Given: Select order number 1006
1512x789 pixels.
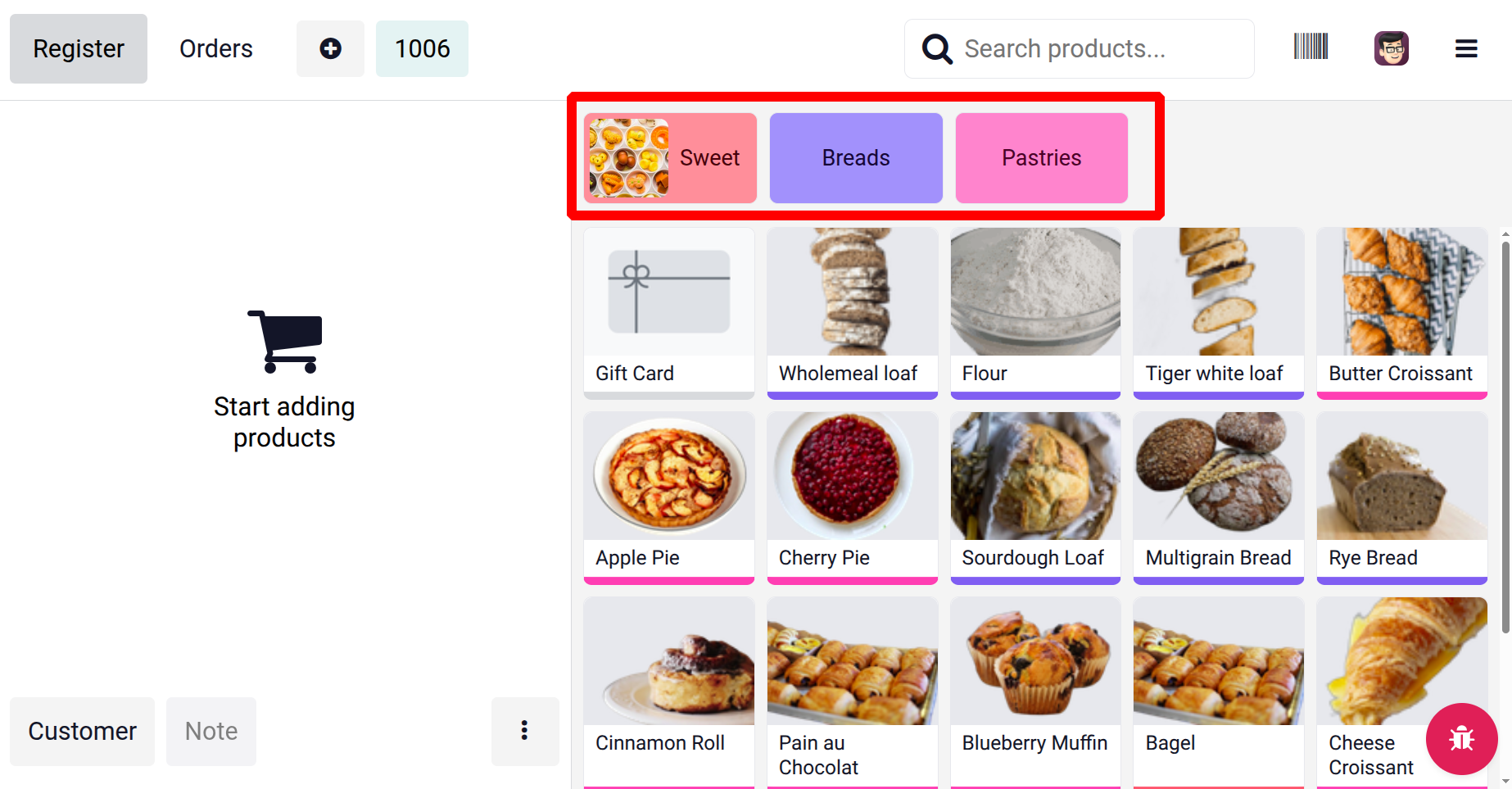Looking at the screenshot, I should pos(422,49).
